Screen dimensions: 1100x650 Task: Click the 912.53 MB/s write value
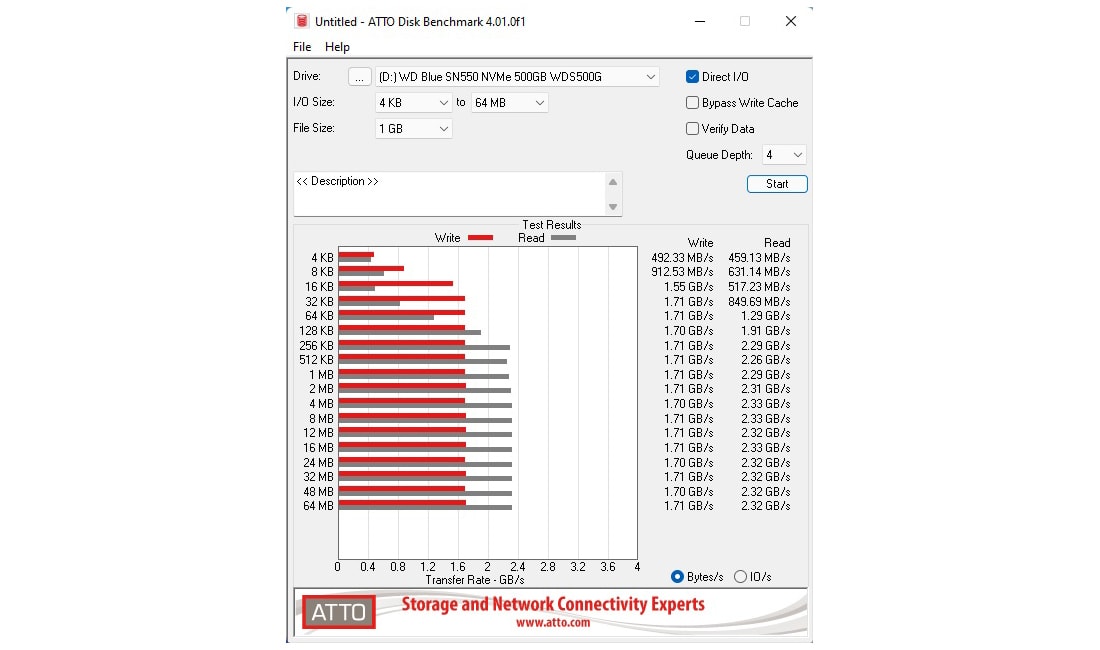click(x=682, y=272)
